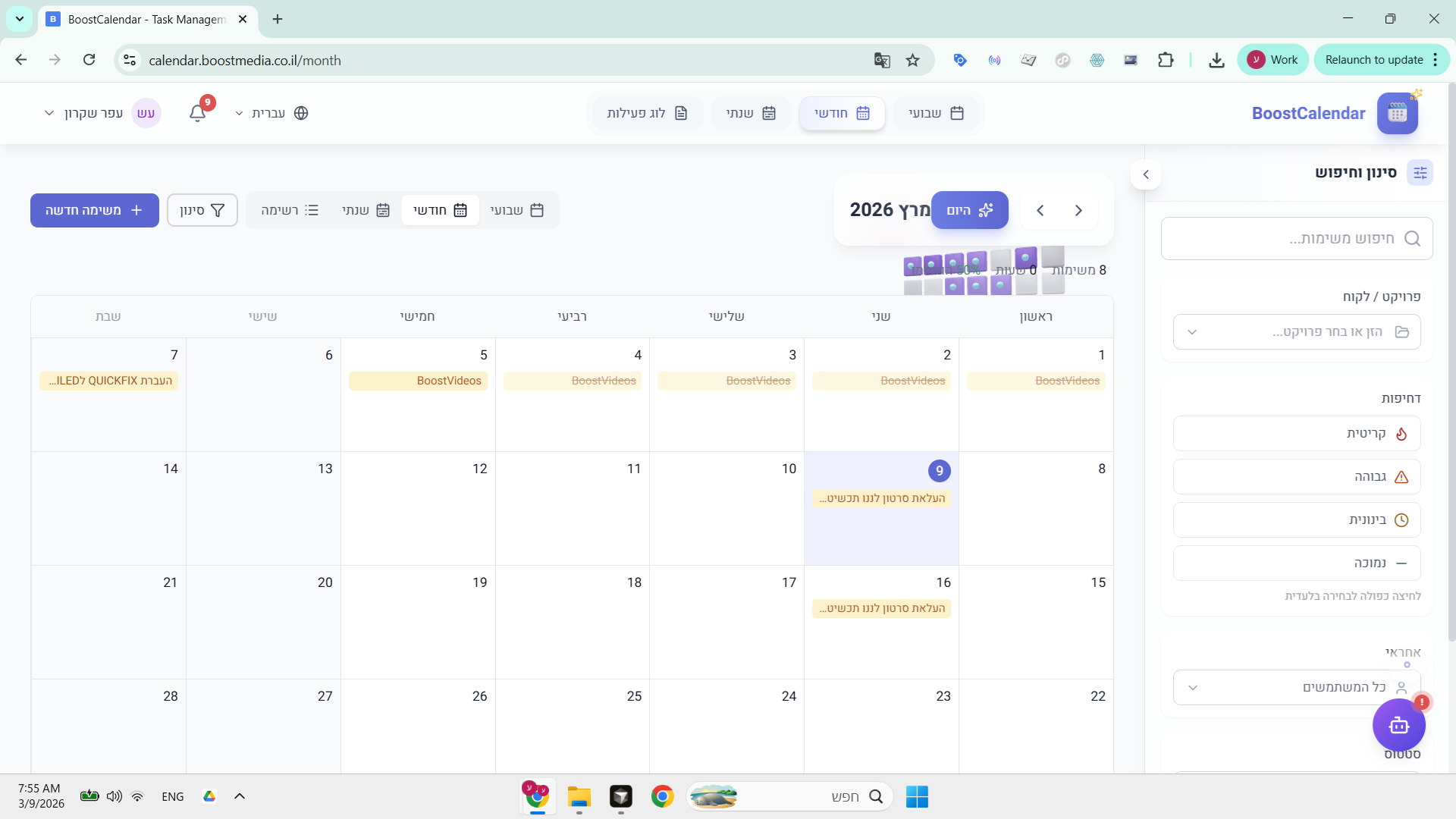Image resolution: width=1456 pixels, height=819 pixels.
Task: Expand the project or client dropdown
Action: 1297,332
